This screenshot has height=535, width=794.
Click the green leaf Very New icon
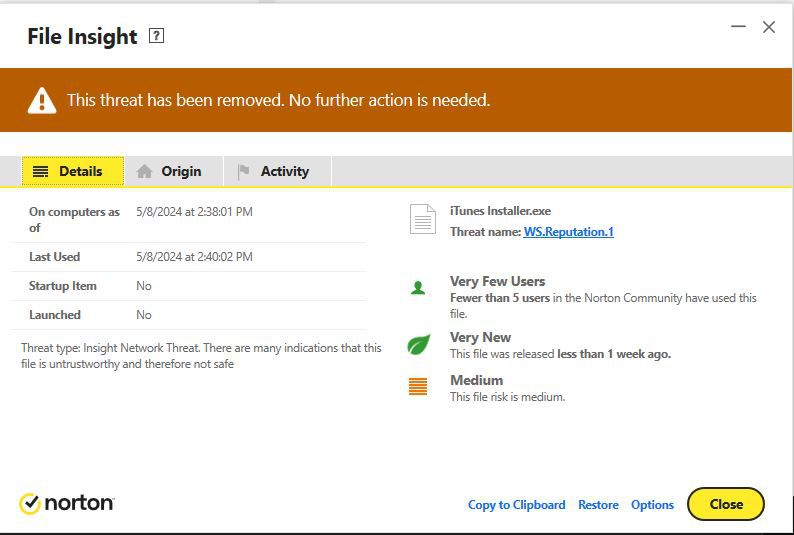[419, 345]
